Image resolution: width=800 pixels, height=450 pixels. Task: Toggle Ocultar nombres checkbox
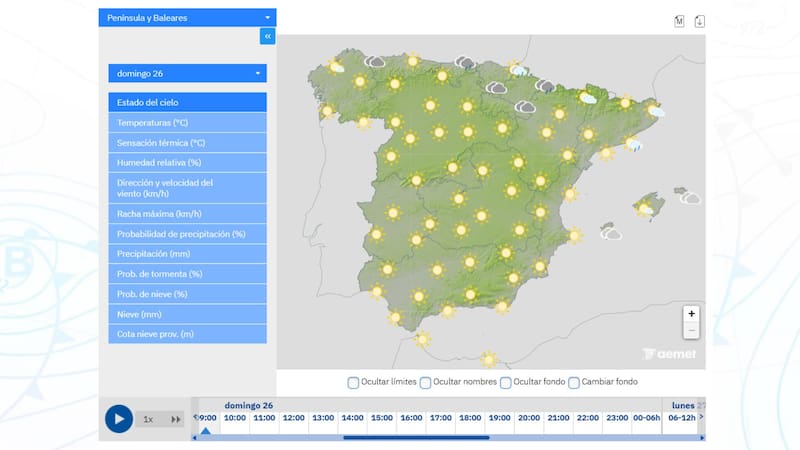point(425,383)
